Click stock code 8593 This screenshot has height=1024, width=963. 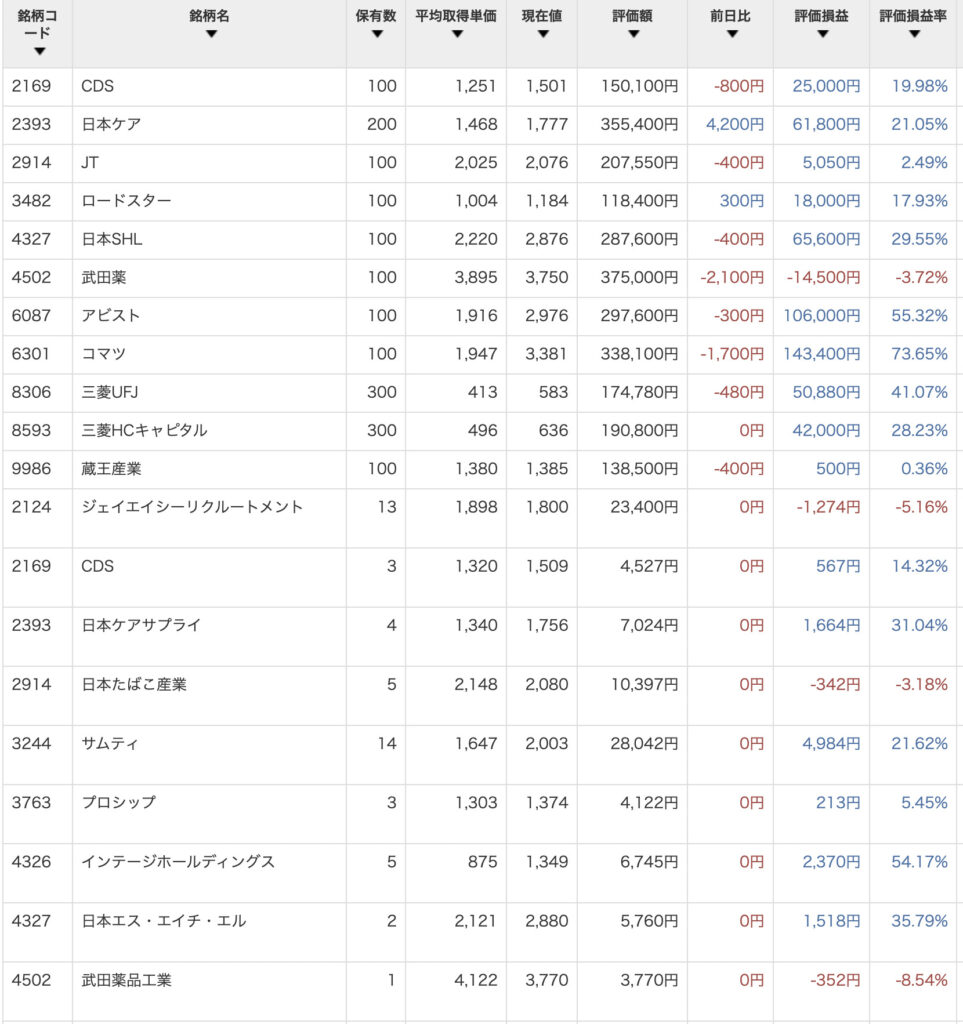(x=31, y=430)
